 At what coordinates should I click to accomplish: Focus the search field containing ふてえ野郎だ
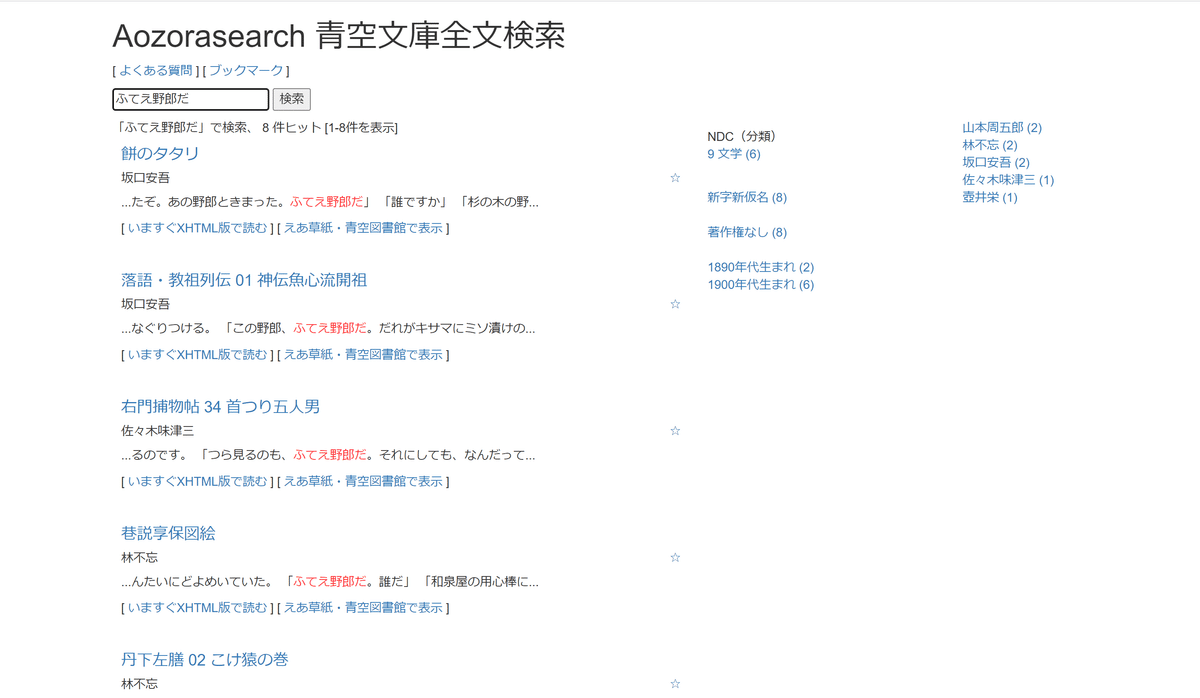click(x=191, y=99)
